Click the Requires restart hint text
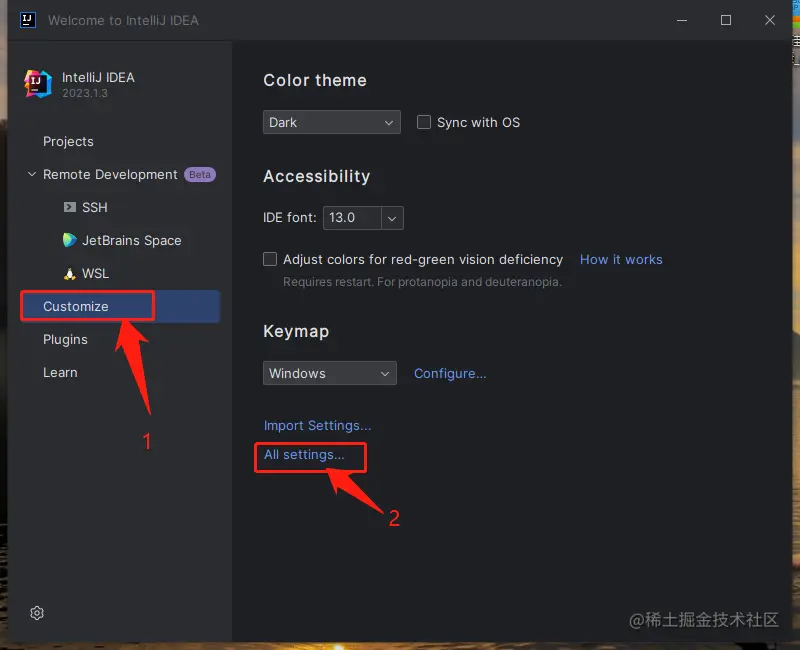This screenshot has height=650, width=800. (422, 282)
